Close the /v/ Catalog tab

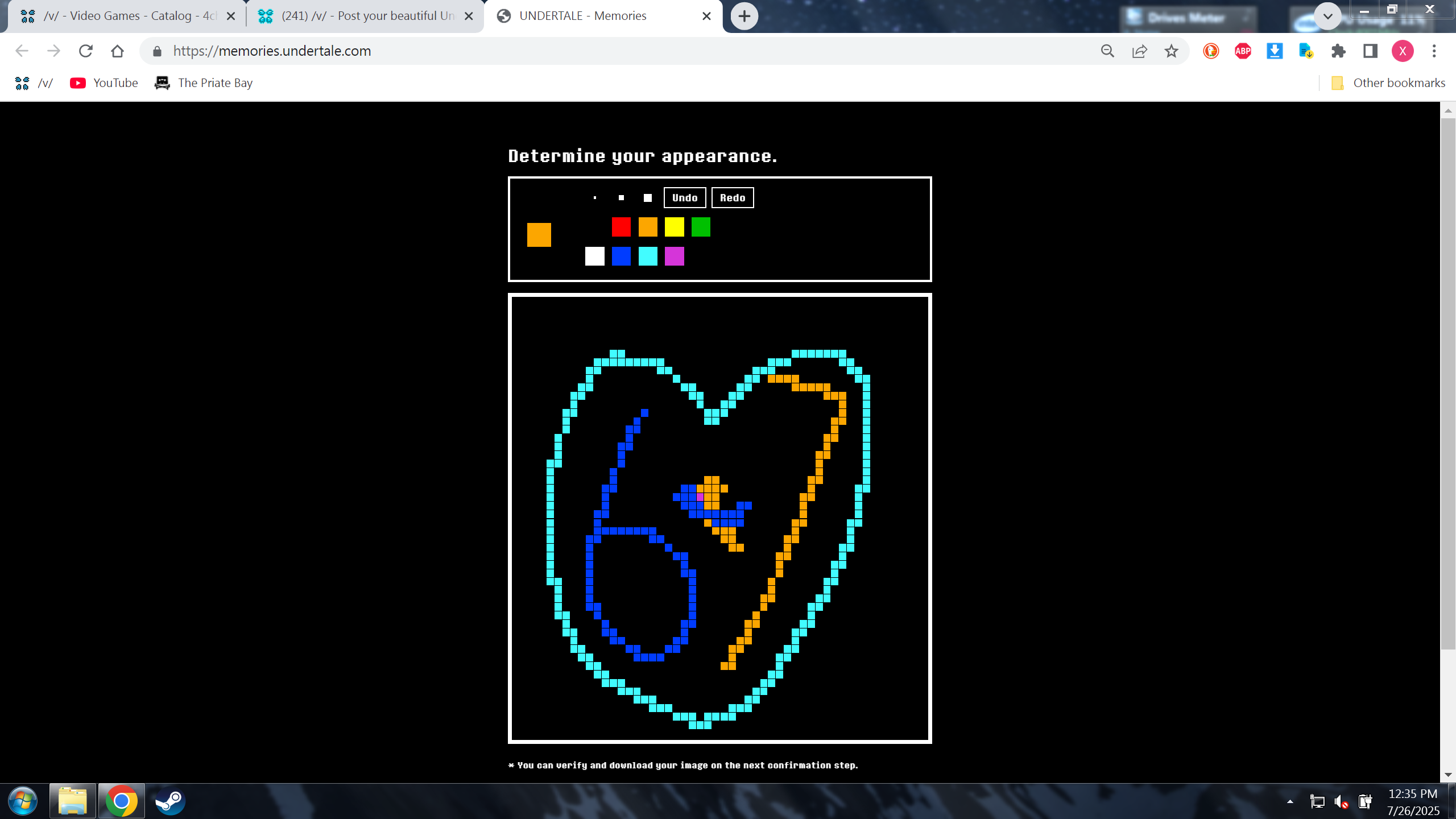[x=231, y=16]
